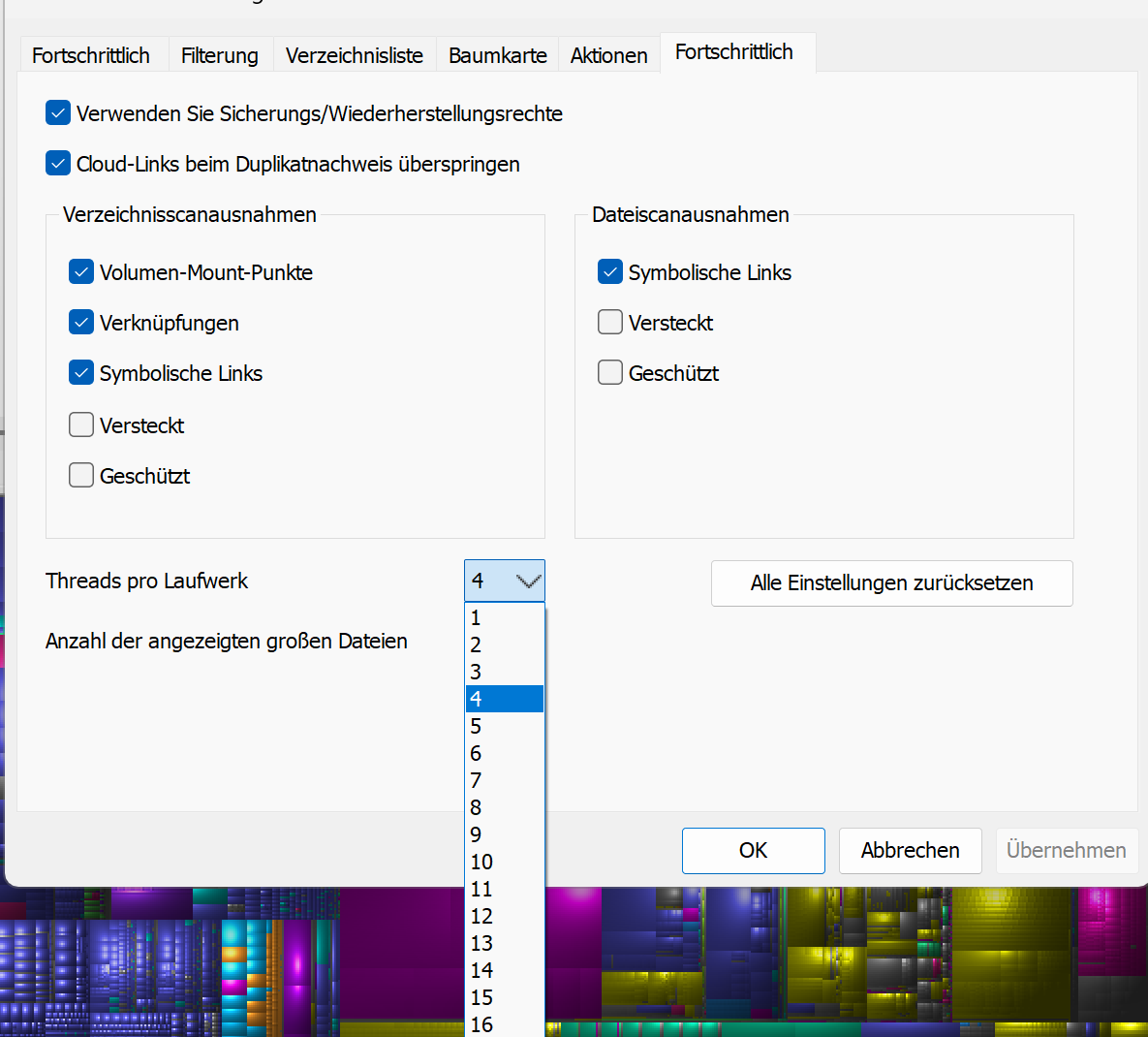1148x1037 pixels.
Task: Toggle Volumen-Mount-Punkte checkbox
Action: (81, 271)
